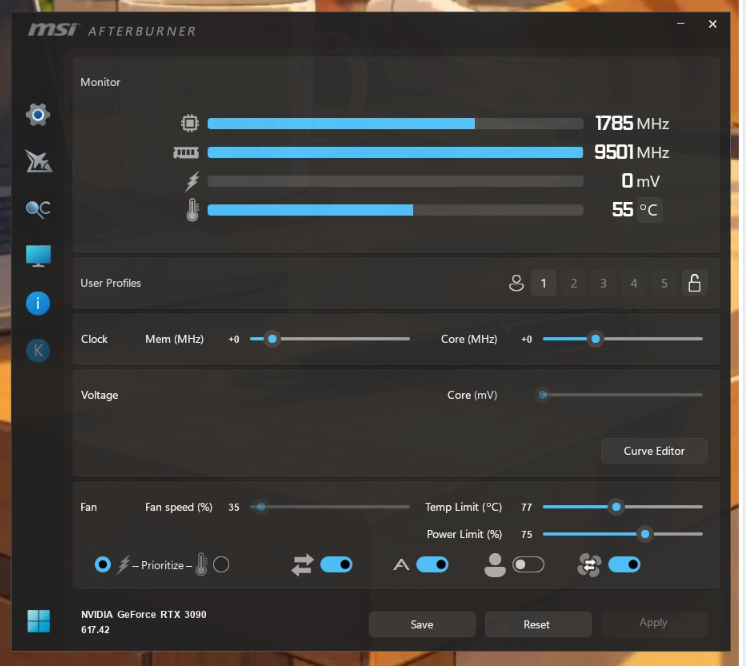746x666 pixels.
Task: Click the auto fan A icon
Action: (x=401, y=565)
